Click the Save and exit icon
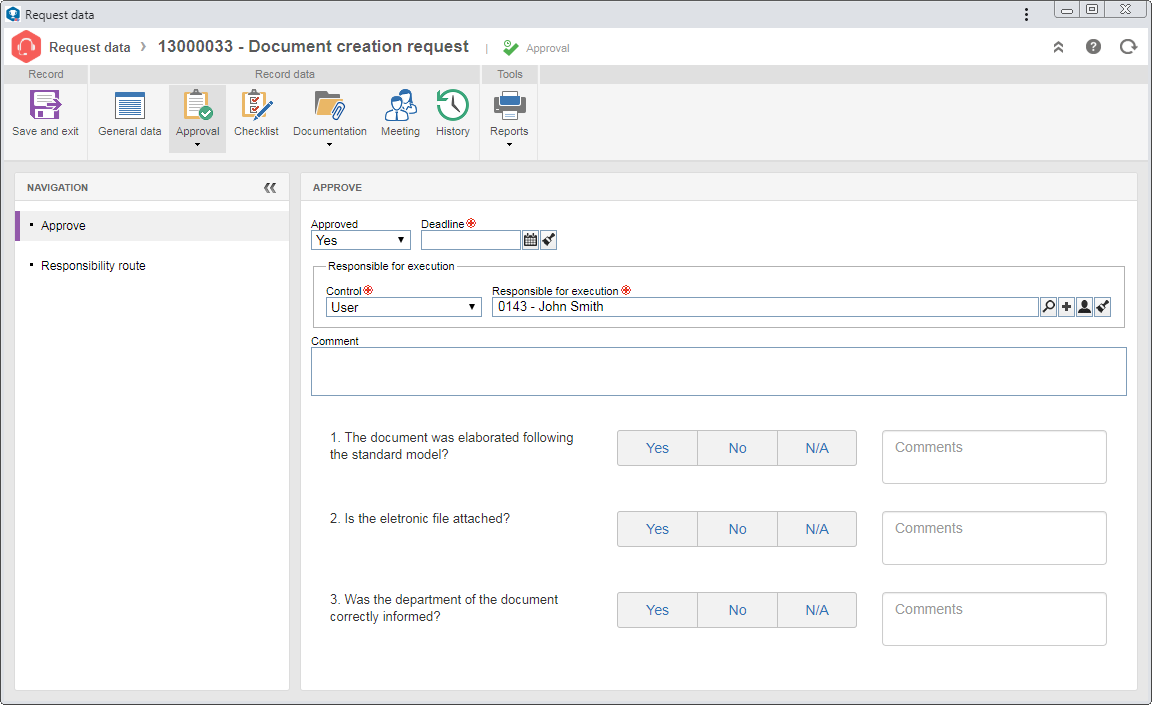Screen dimensions: 1152x705 45,105
